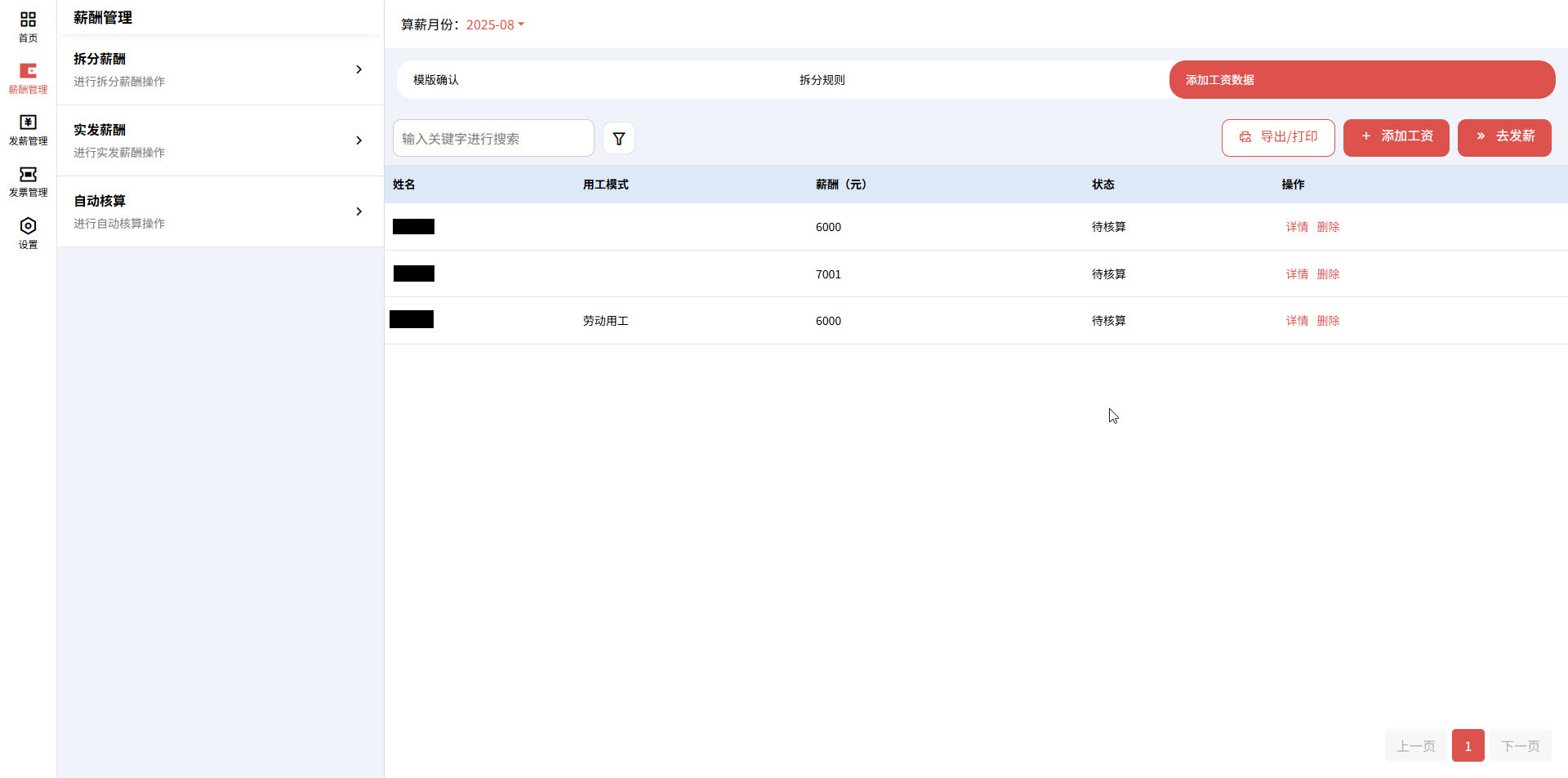Image resolution: width=1568 pixels, height=778 pixels.
Task: Expand the 实发薪酬 menu entry
Action: (220, 141)
